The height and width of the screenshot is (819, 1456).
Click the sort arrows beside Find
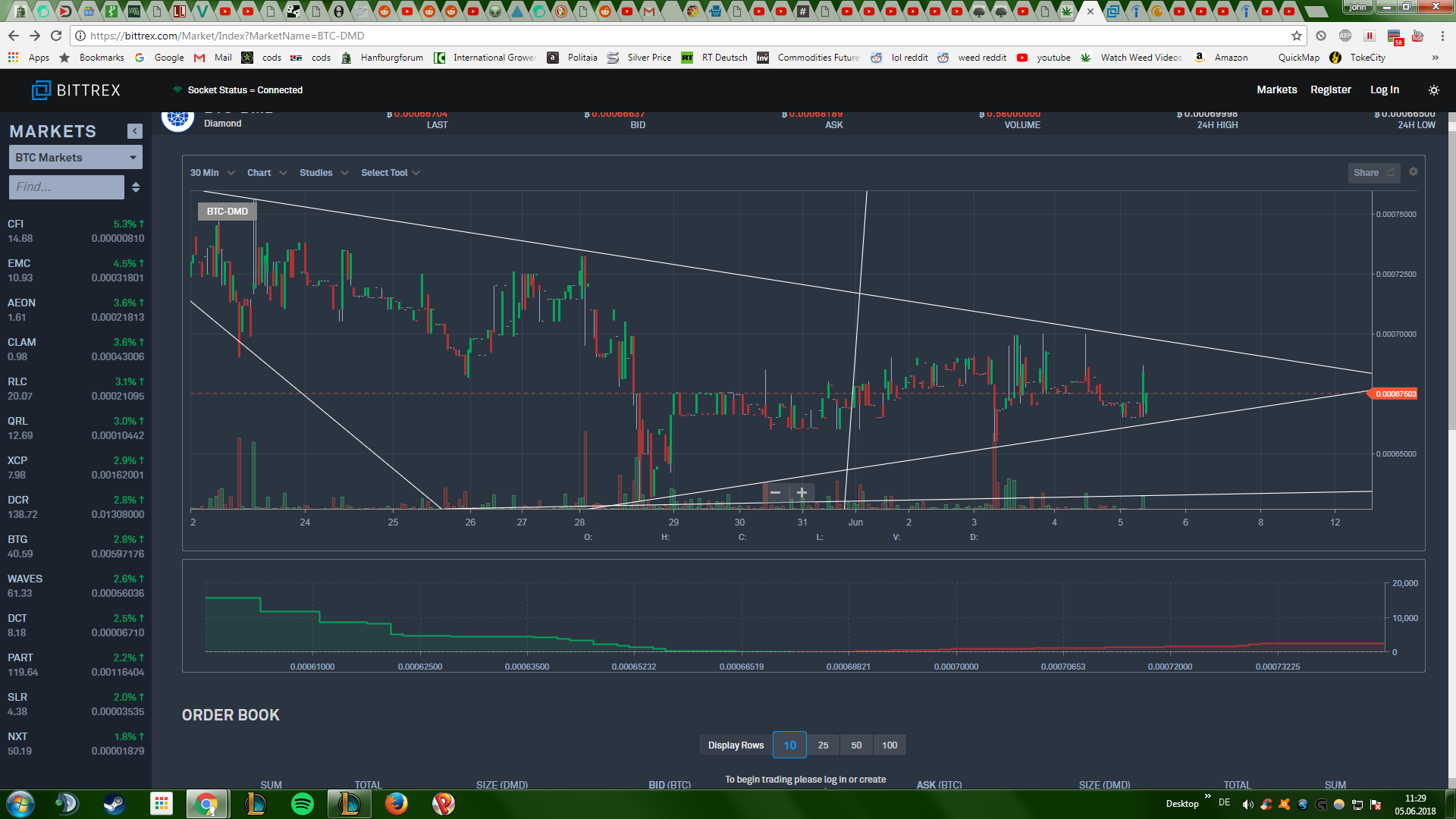[136, 187]
